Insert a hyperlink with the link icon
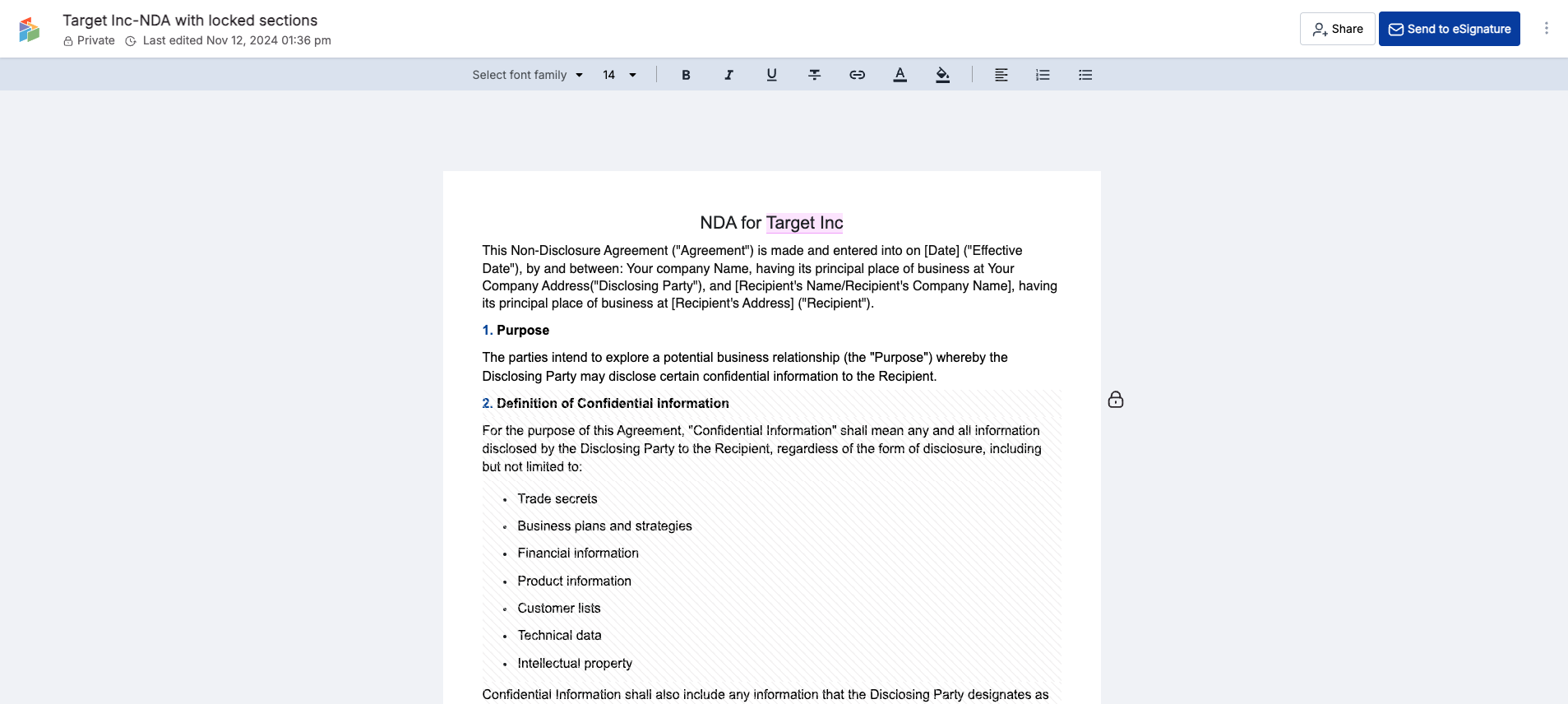The image size is (1568, 704). point(858,75)
